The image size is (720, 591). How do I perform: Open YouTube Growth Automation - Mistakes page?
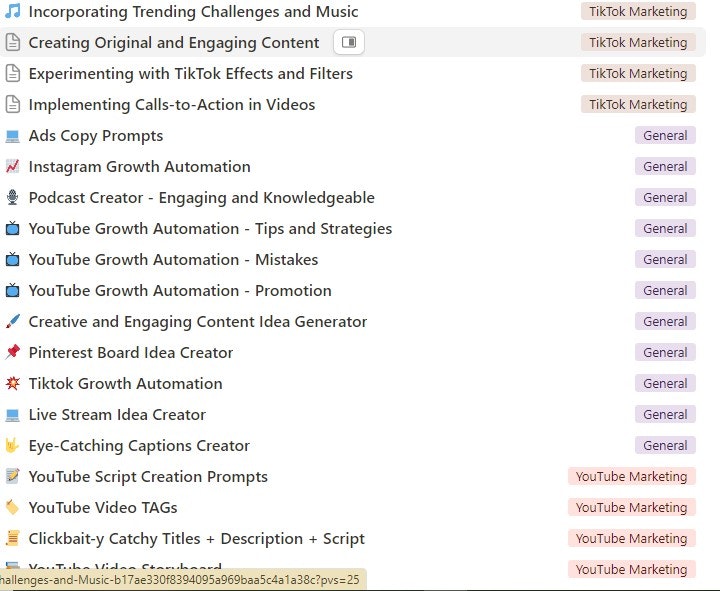coord(173,259)
